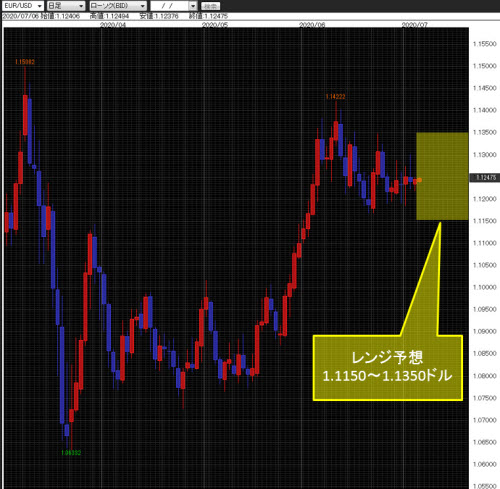Click the 始値:1.12406 open value readout
This screenshot has width=500, height=489.
tap(60, 16)
